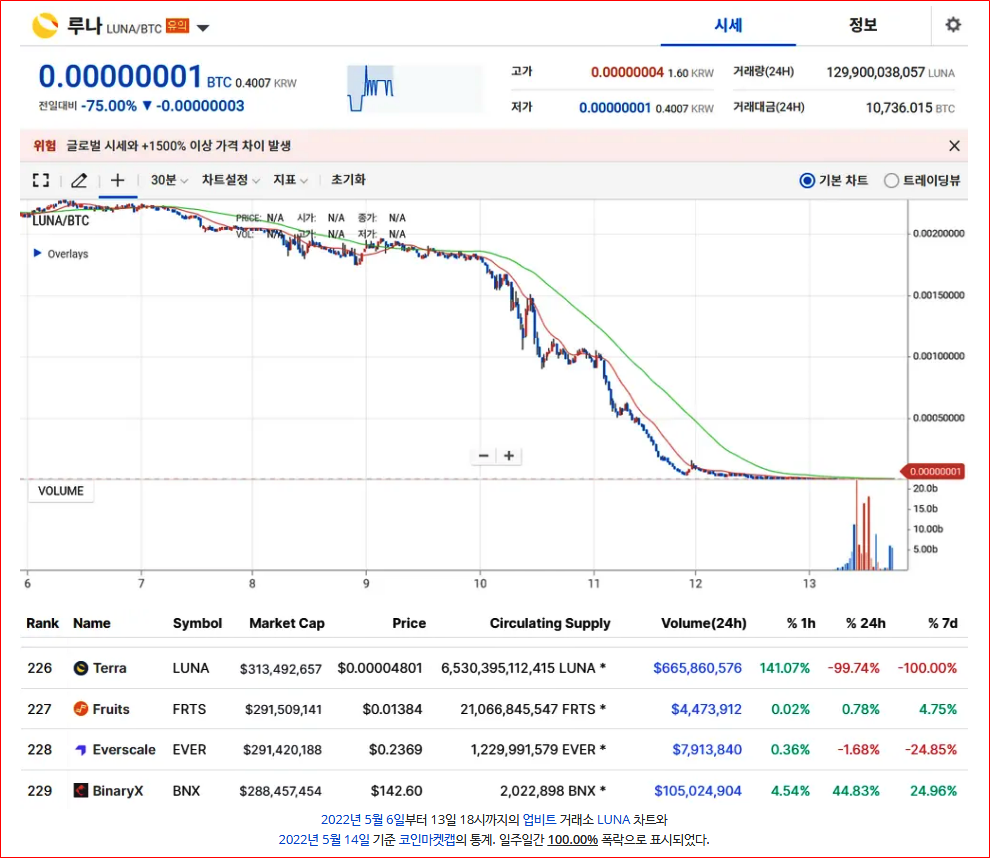Image resolution: width=990 pixels, height=858 pixels.
Task: Switch to the 정보 tab
Action: tap(862, 25)
